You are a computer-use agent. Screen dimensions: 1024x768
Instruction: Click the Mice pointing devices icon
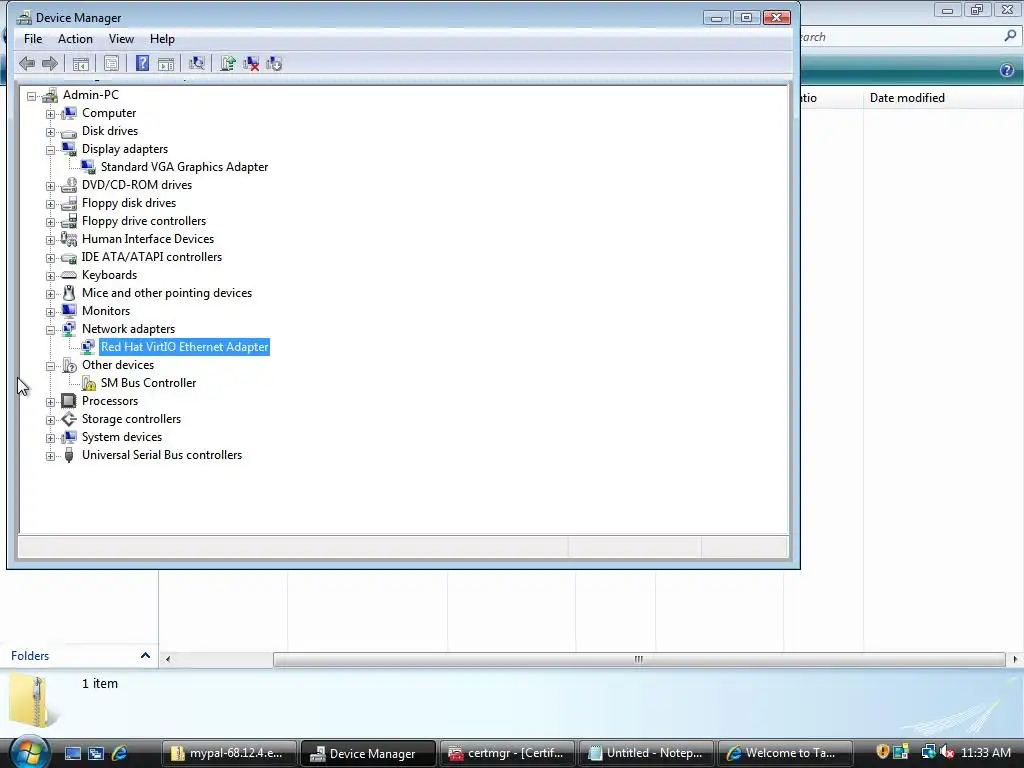(69, 293)
